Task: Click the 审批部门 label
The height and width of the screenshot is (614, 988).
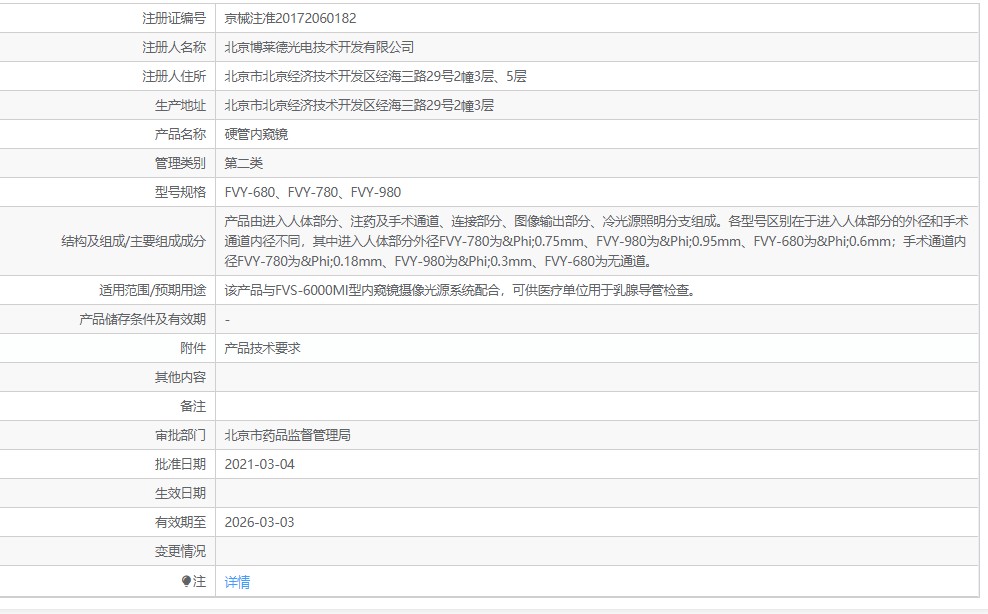Action: click(x=180, y=435)
